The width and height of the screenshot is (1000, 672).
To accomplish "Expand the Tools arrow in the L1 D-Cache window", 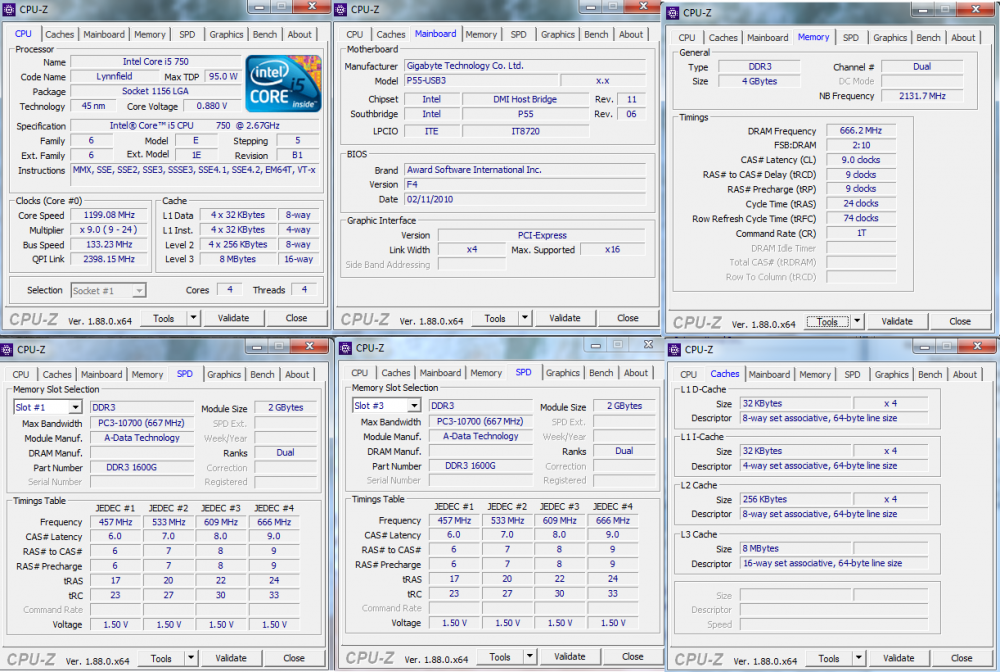I will (x=858, y=658).
